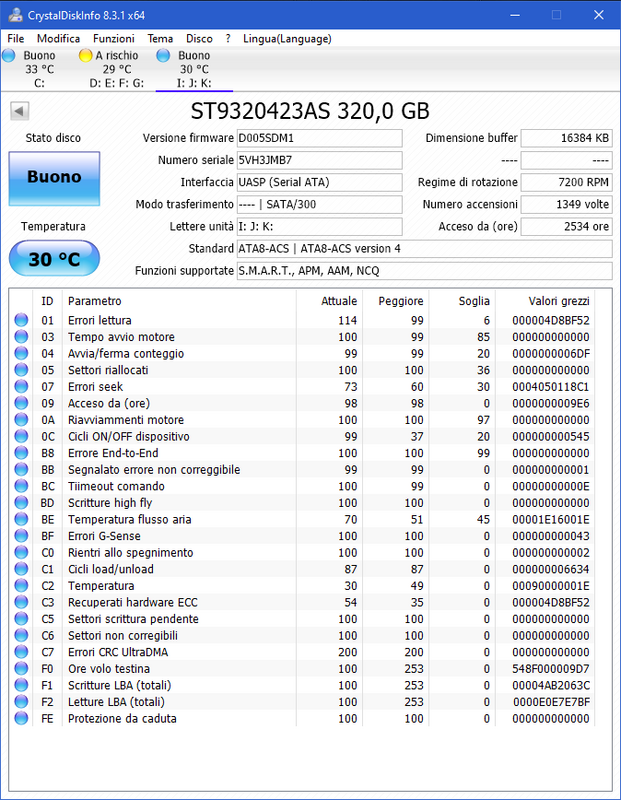
Task: Click the CrystalDiskInfo app icon in title bar
Action: coord(15,15)
